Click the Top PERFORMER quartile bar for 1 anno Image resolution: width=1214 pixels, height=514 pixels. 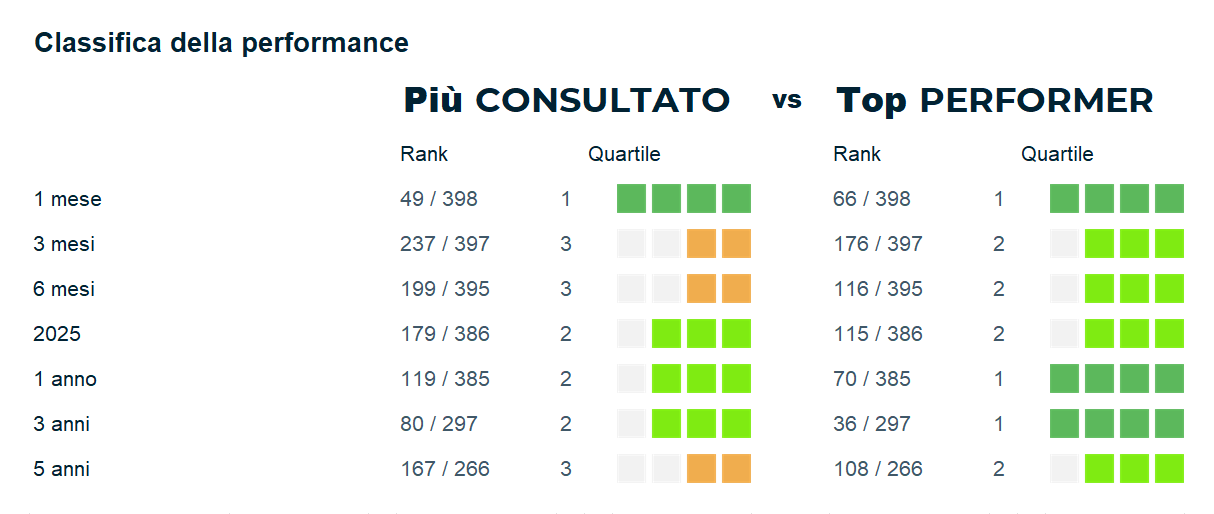tap(1117, 379)
